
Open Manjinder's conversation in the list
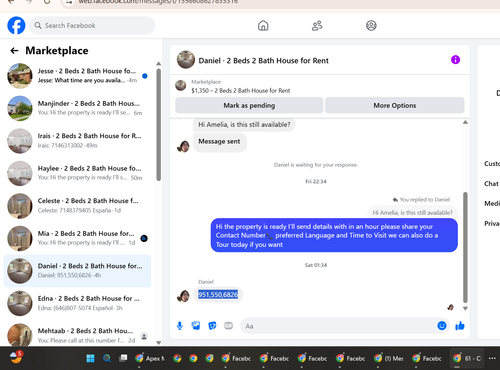pyautogui.click(x=77, y=108)
